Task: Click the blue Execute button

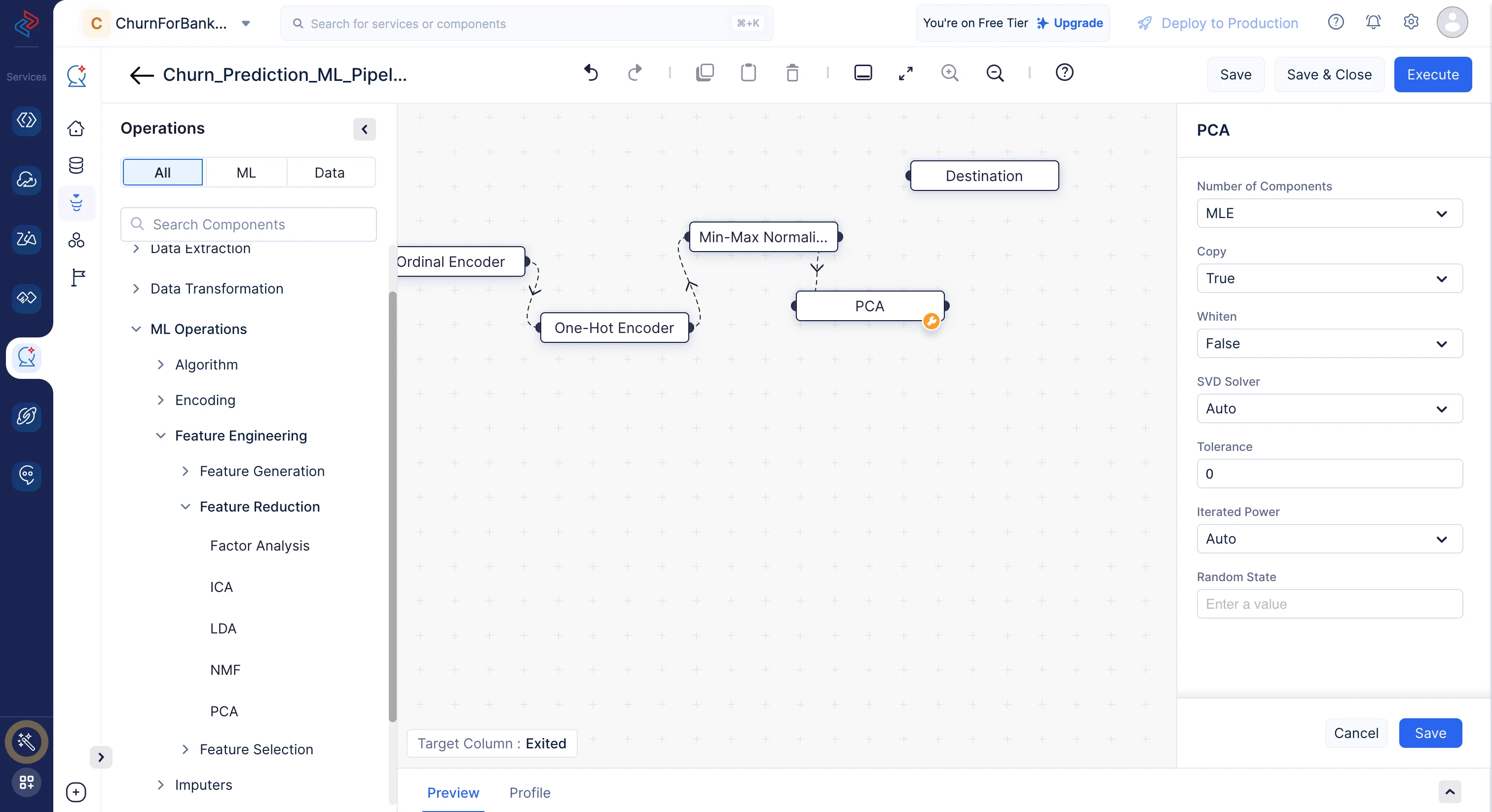Action: 1432,74
